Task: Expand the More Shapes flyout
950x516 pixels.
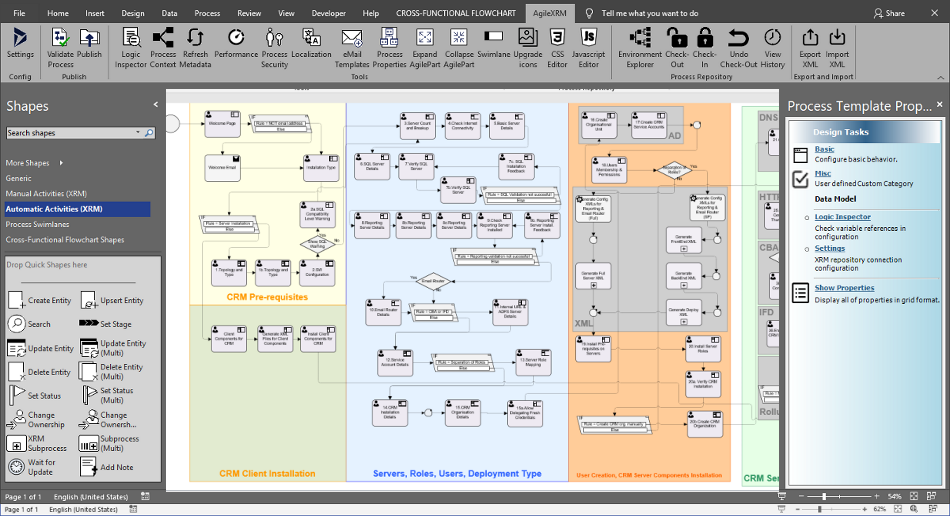Action: click(x=61, y=163)
